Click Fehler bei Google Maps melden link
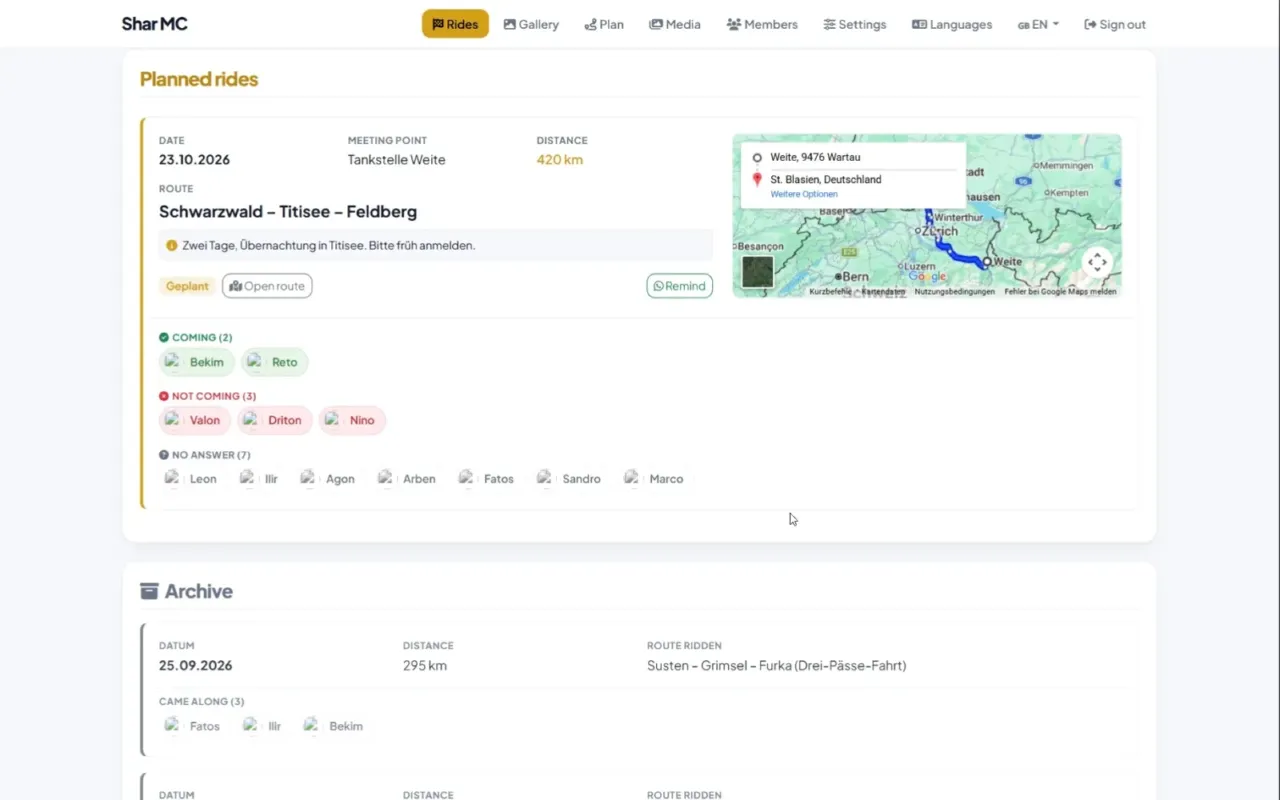Viewport: 1280px width, 800px height. [1060, 292]
